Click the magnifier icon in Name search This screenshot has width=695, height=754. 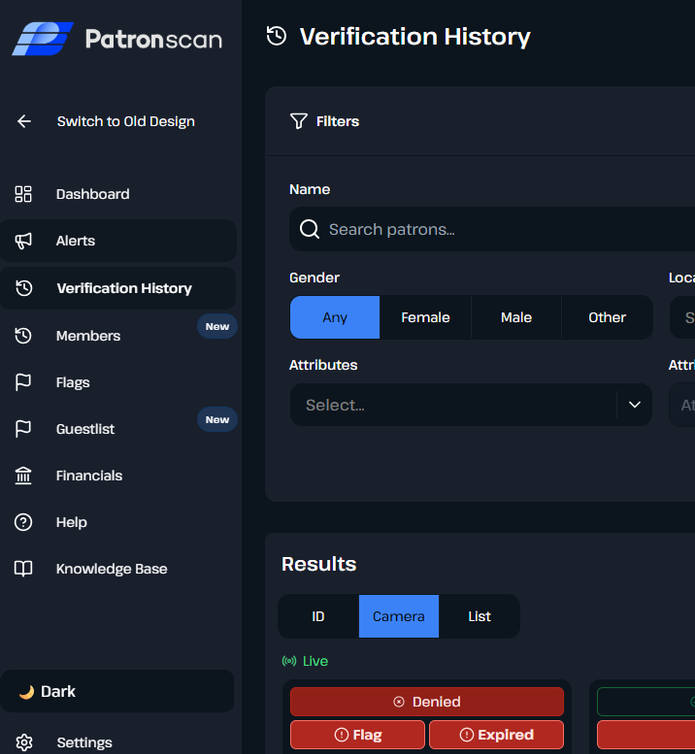click(x=309, y=229)
